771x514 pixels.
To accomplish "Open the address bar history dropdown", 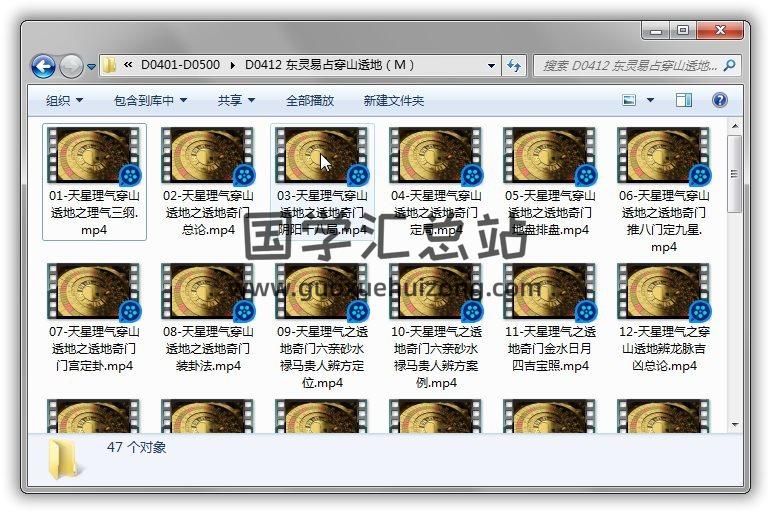I will (491, 65).
